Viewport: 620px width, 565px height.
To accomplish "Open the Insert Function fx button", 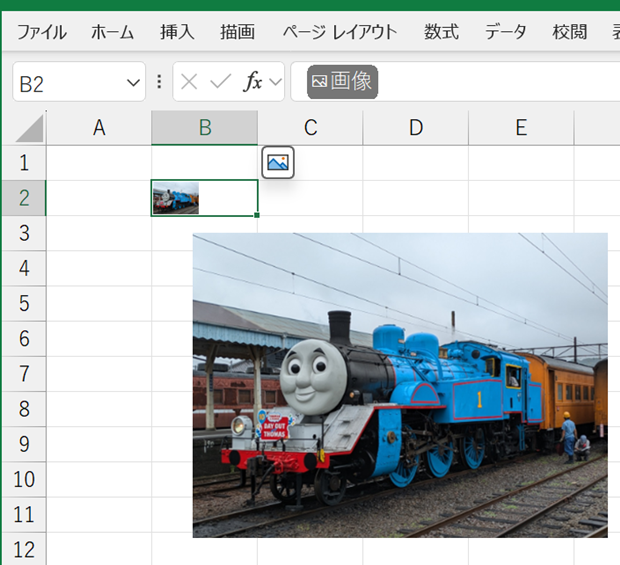I will [253, 81].
